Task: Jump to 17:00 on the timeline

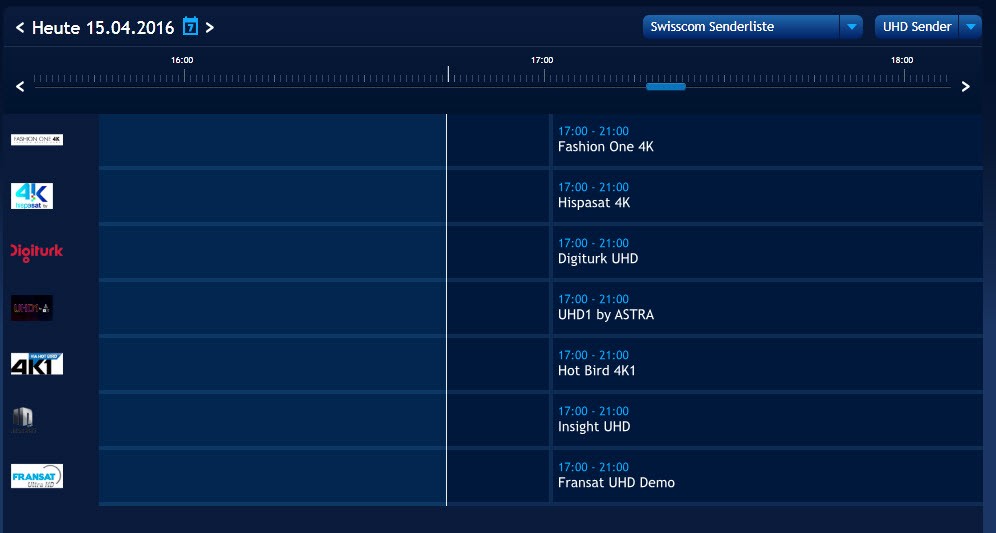Action: [542, 60]
